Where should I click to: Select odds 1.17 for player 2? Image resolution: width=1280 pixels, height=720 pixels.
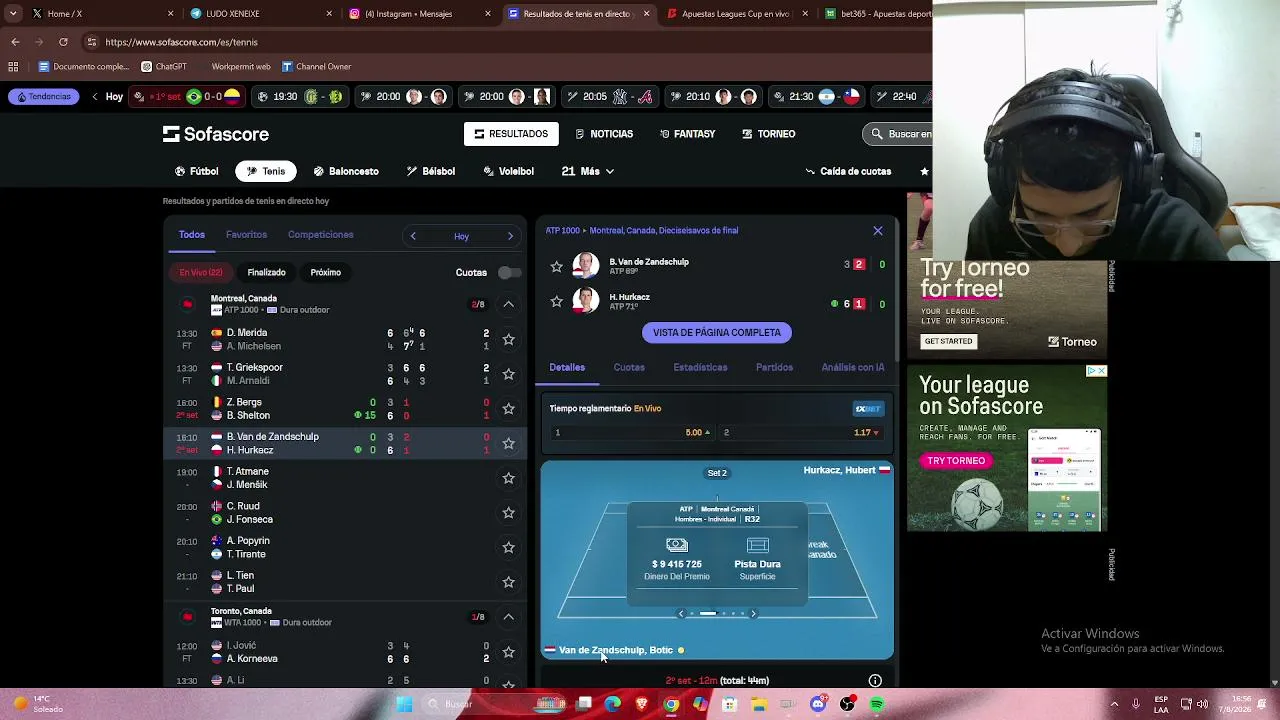(x=802, y=433)
